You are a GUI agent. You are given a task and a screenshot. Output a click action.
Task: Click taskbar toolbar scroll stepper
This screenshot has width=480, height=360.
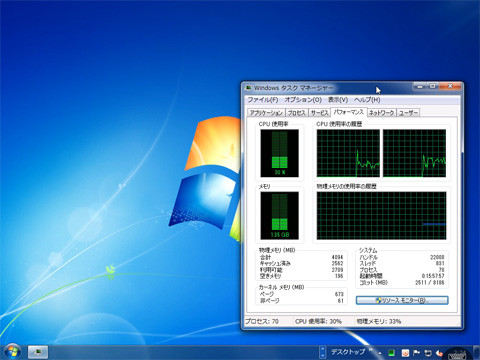pyautogui.click(x=322, y=352)
